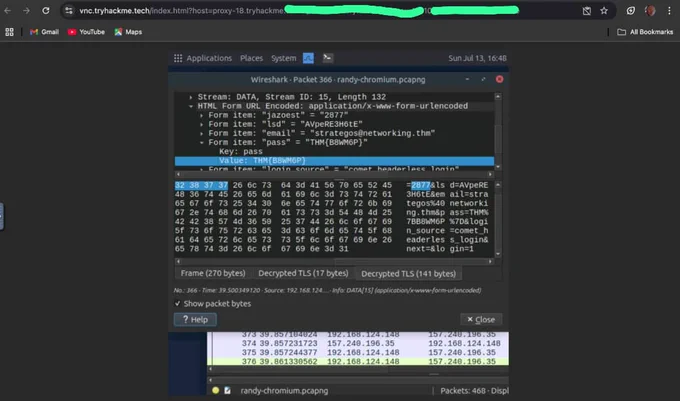The image size is (680, 401).
Task: Select packet 373 in main Wireshark list
Action: [358, 335]
